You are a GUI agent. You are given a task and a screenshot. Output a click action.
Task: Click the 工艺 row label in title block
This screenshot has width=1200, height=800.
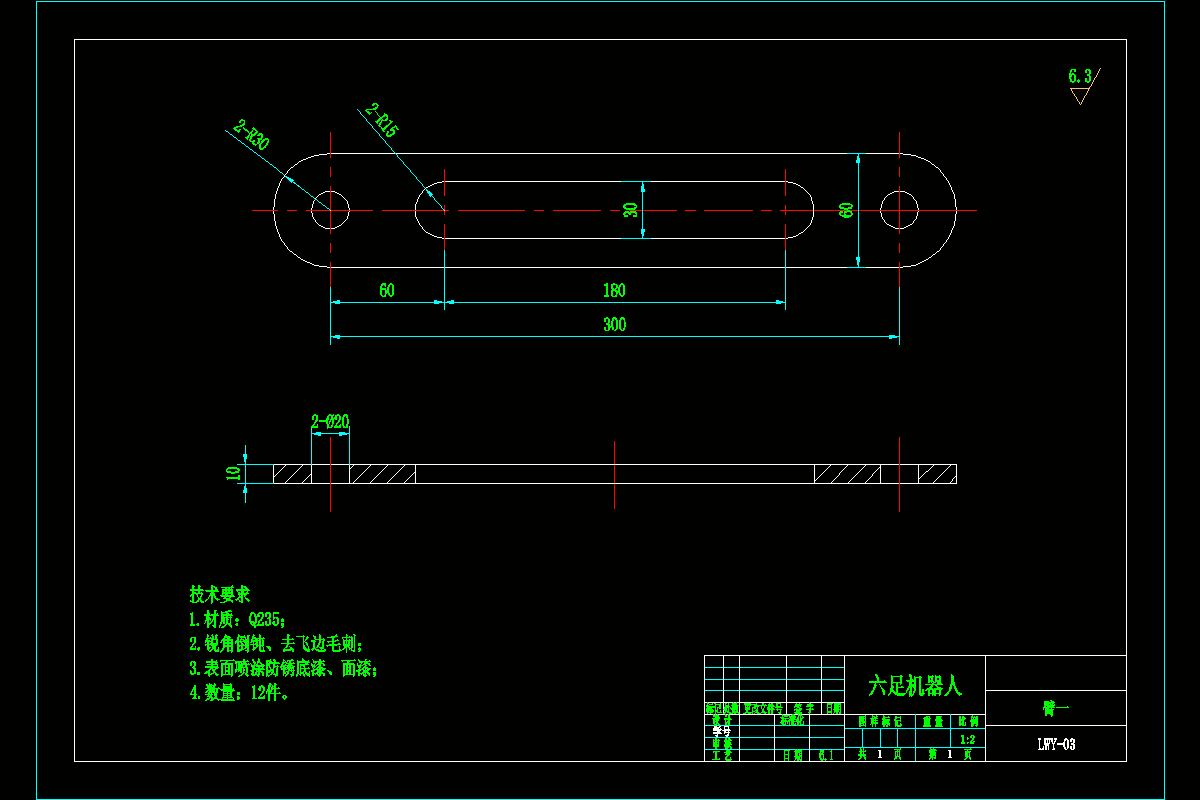click(722, 755)
